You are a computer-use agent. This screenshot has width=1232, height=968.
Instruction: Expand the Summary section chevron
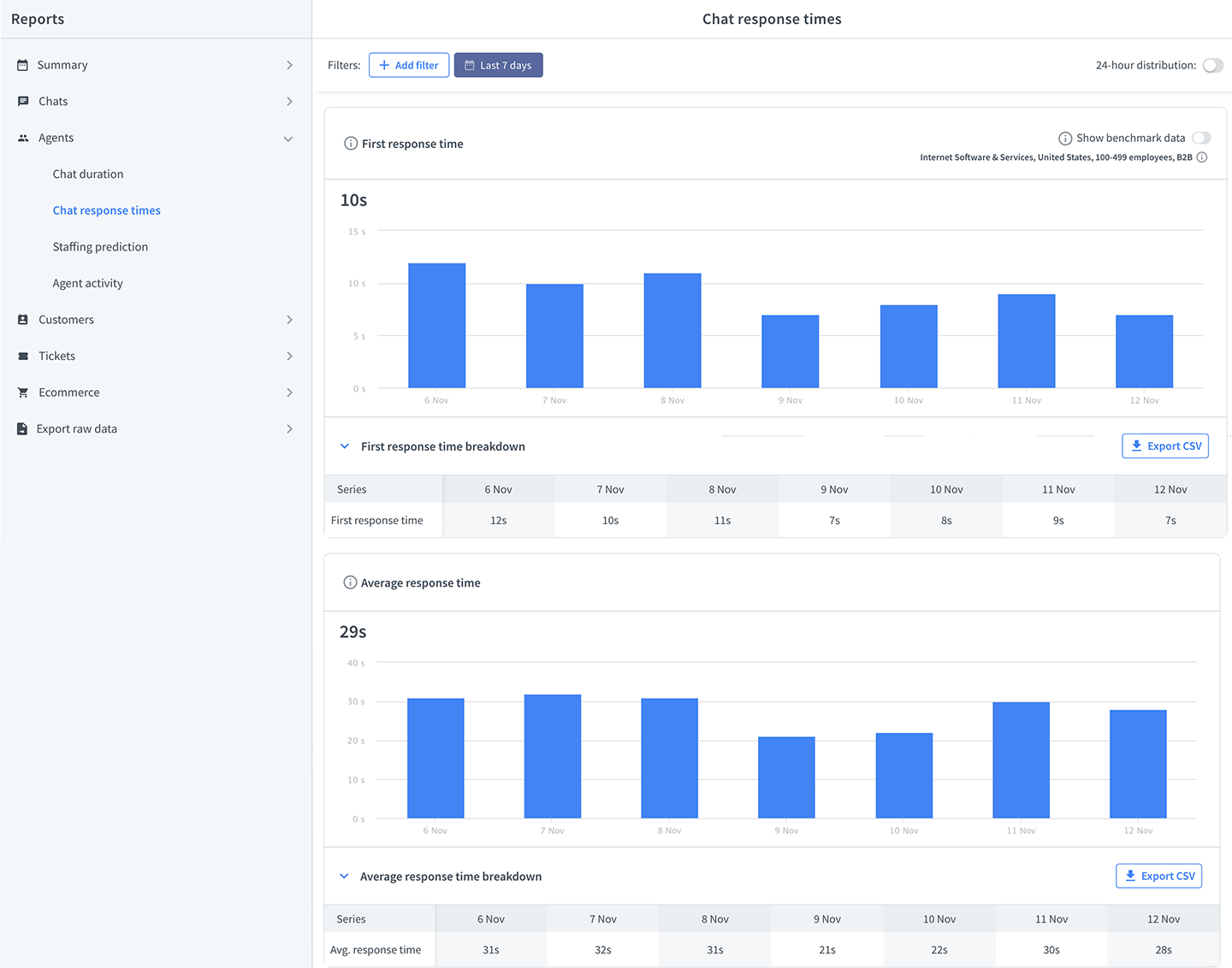289,65
